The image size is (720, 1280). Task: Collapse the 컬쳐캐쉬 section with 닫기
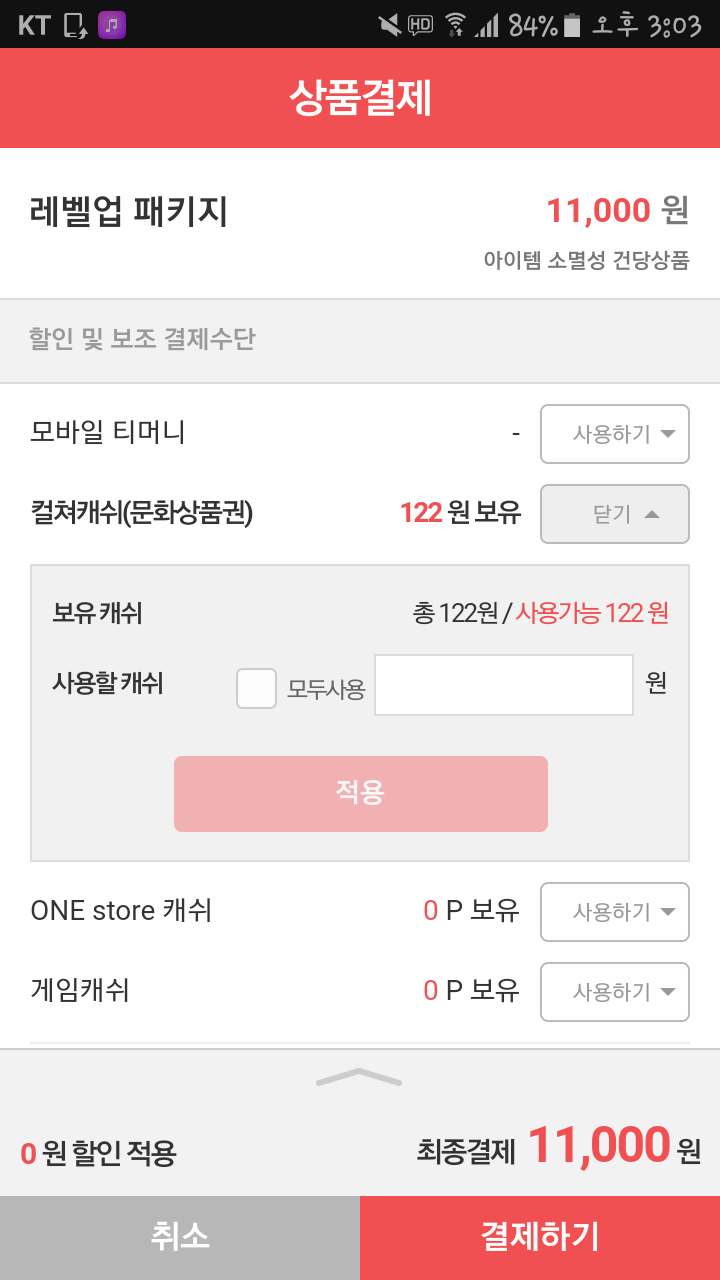click(614, 514)
